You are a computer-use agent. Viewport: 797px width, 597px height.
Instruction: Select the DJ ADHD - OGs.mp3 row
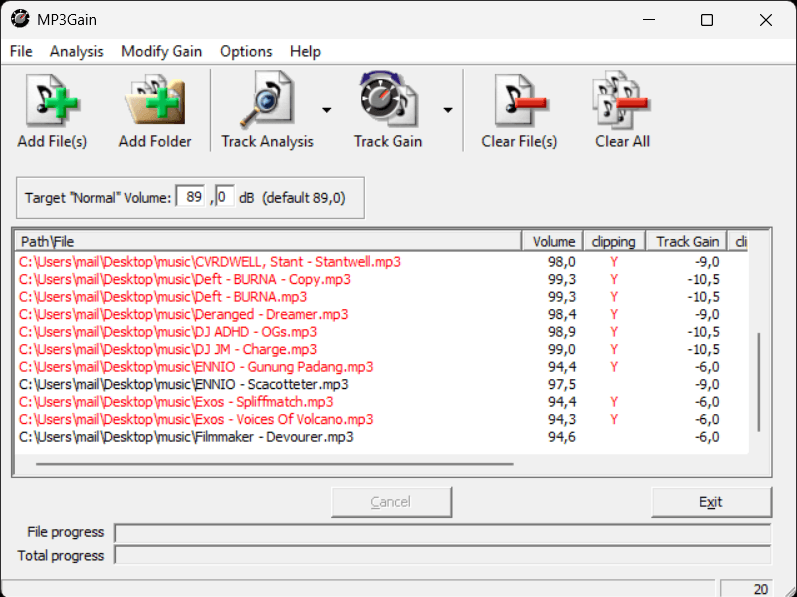click(x=382, y=332)
